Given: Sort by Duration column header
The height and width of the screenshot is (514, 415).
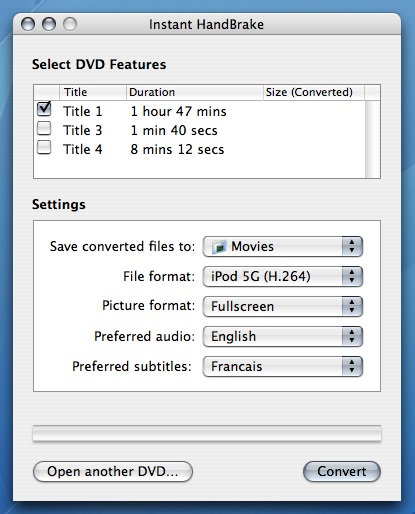Looking at the screenshot, I should [195, 92].
